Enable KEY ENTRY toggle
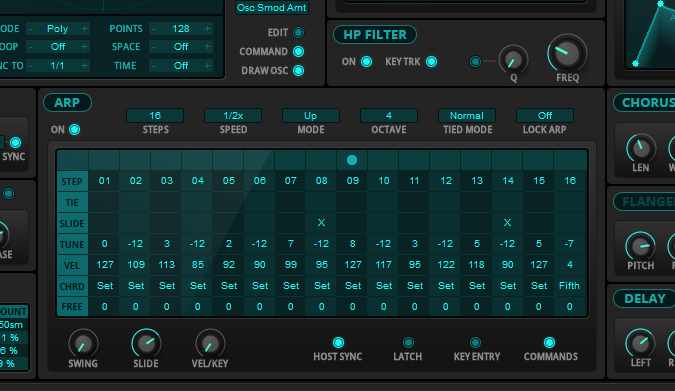This screenshot has height=391, width=675. [475, 342]
